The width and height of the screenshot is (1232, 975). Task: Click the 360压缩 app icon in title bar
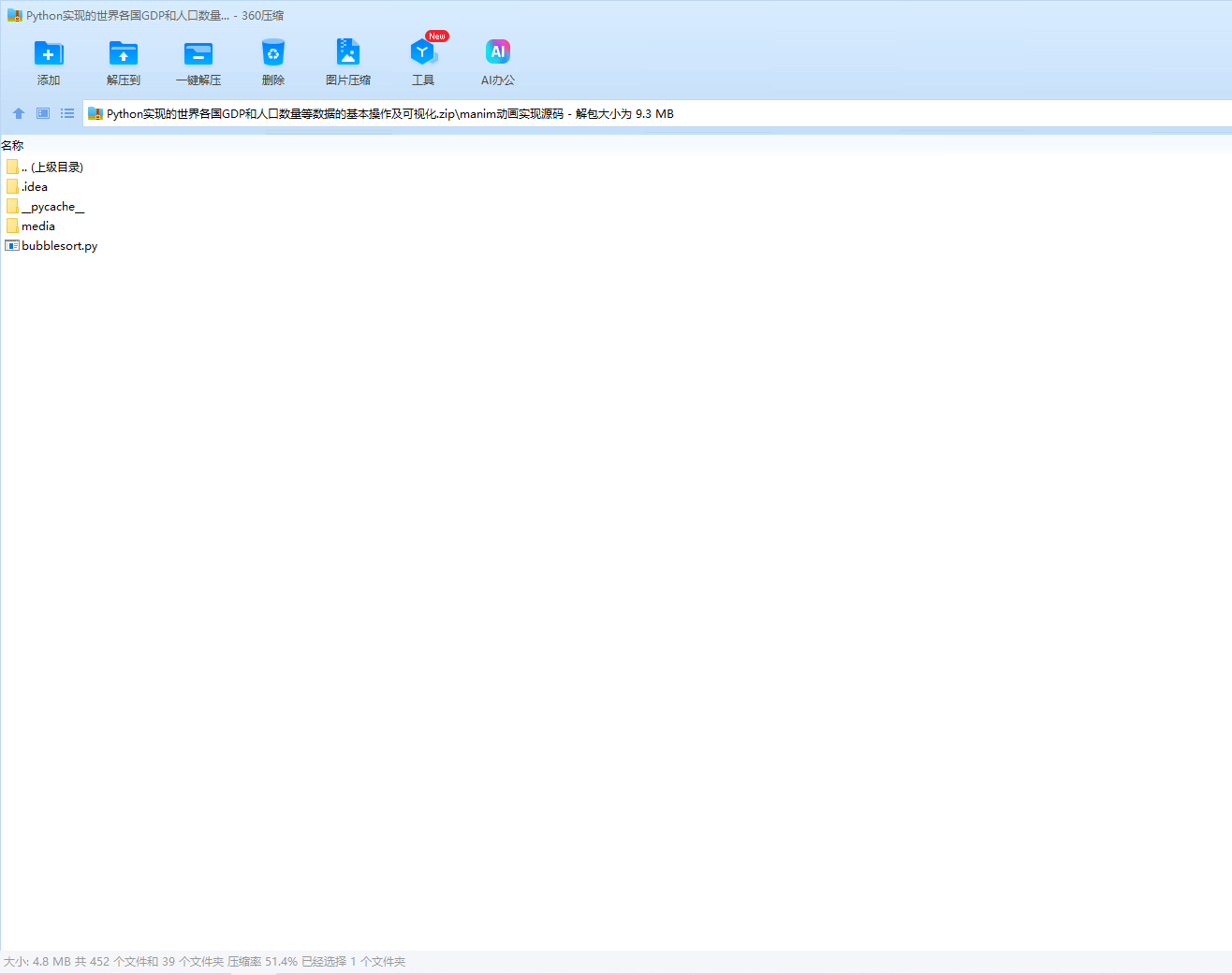coord(15,16)
